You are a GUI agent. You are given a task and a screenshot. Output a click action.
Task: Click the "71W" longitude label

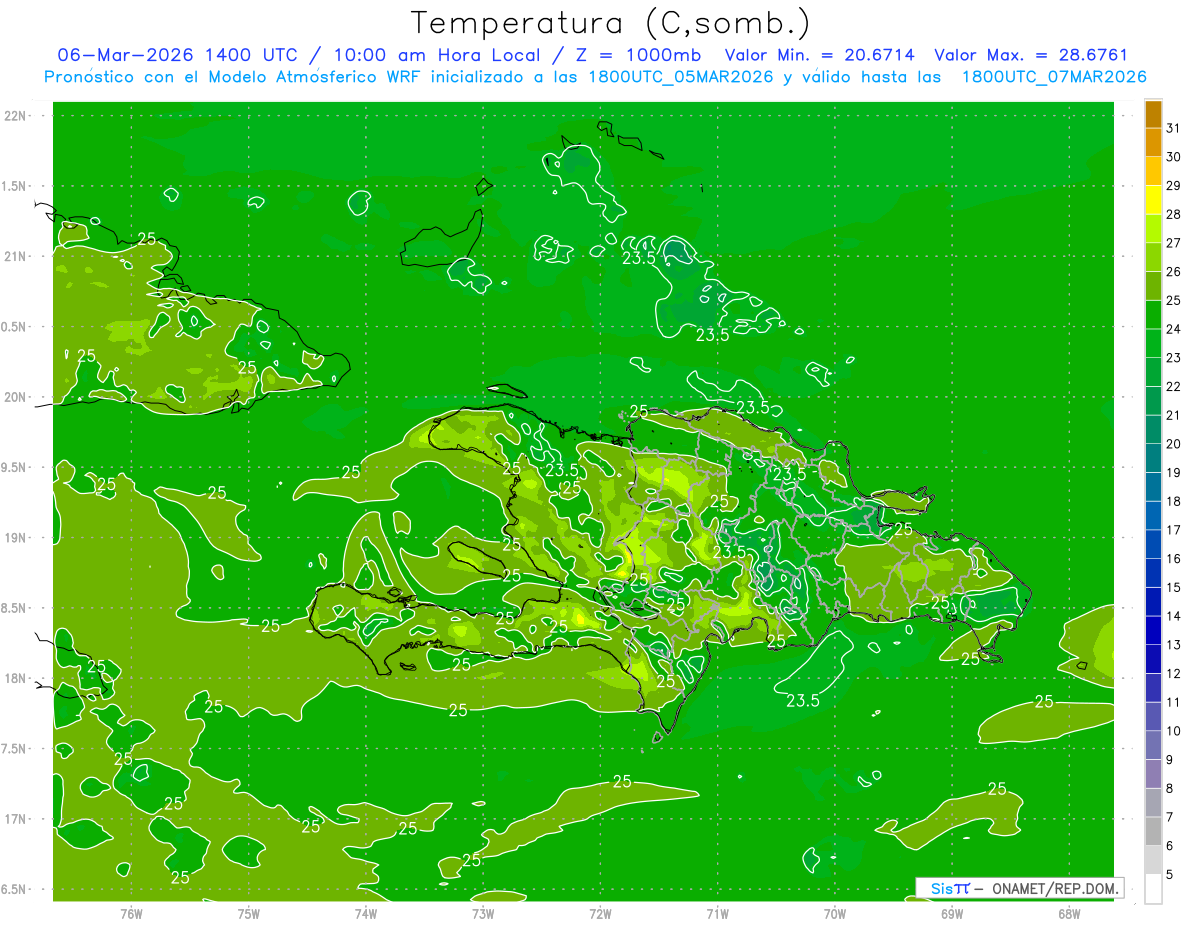tap(717, 913)
